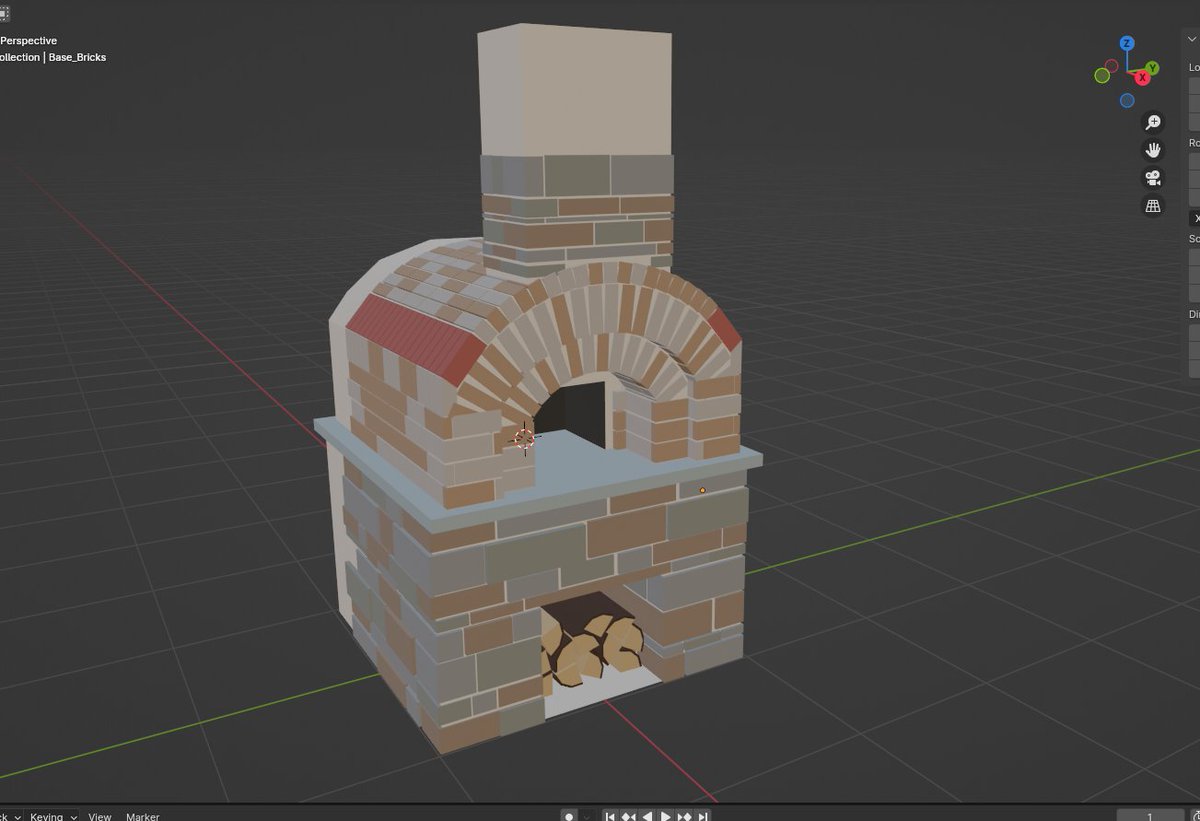Click the 'Perspective' viewport label

(x=28, y=41)
